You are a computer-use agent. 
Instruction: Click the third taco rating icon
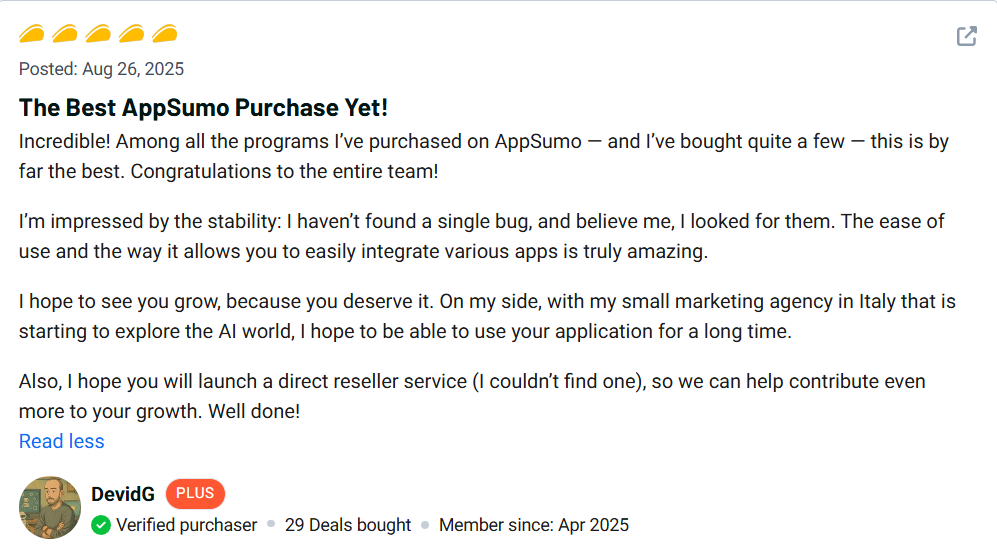click(x=98, y=34)
